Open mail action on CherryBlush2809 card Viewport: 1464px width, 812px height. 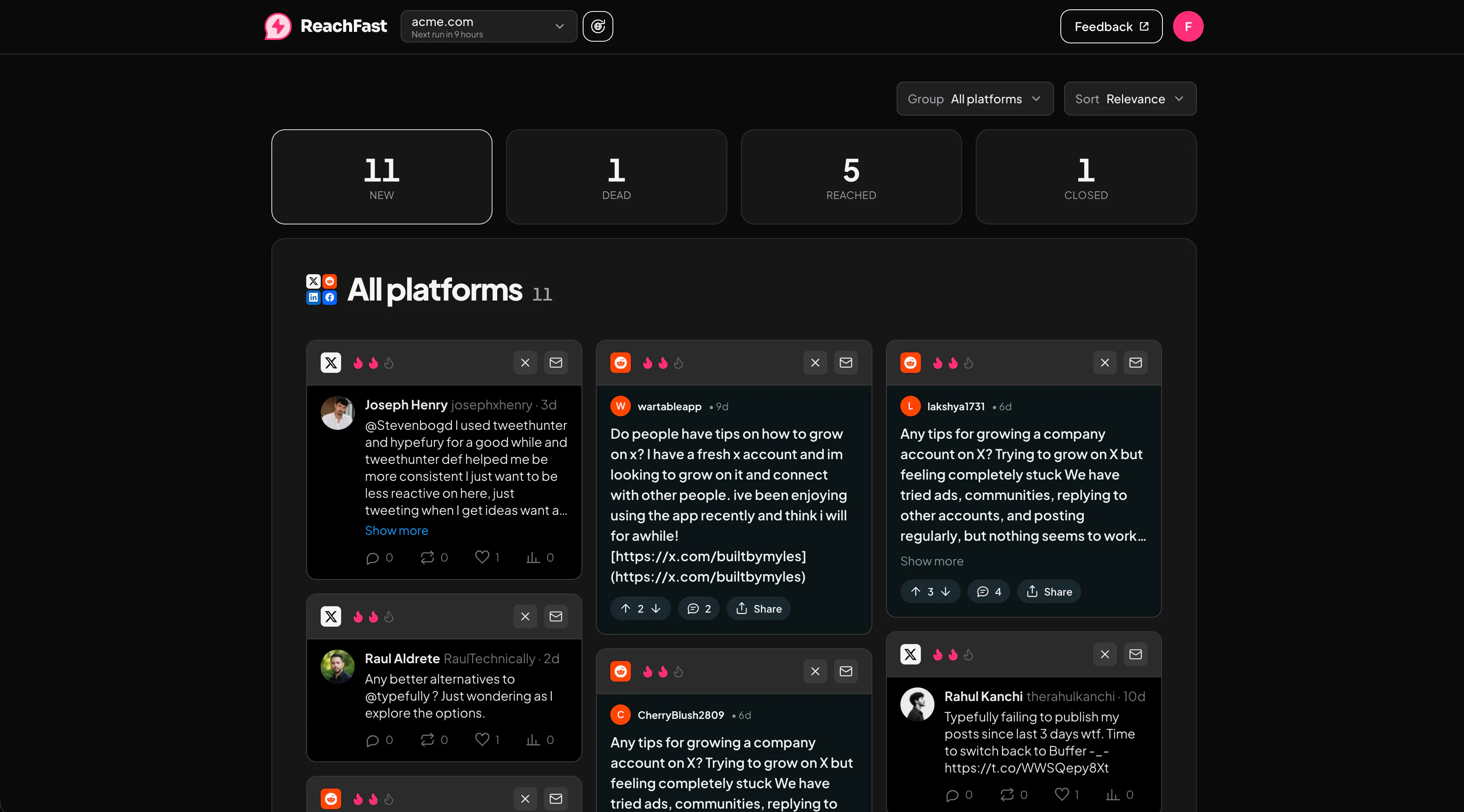[x=846, y=672]
